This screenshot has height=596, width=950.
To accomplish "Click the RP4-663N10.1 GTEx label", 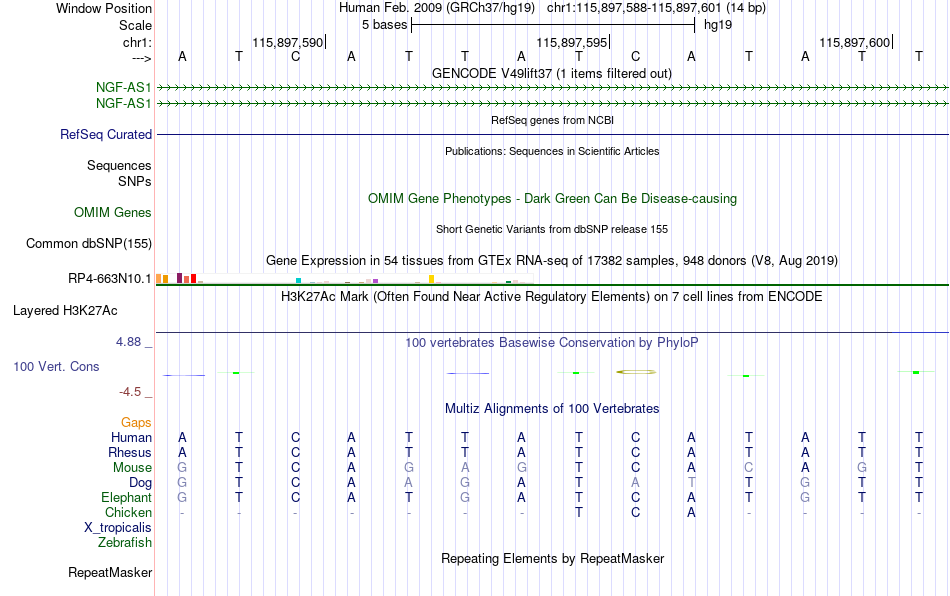I will 110,279.
